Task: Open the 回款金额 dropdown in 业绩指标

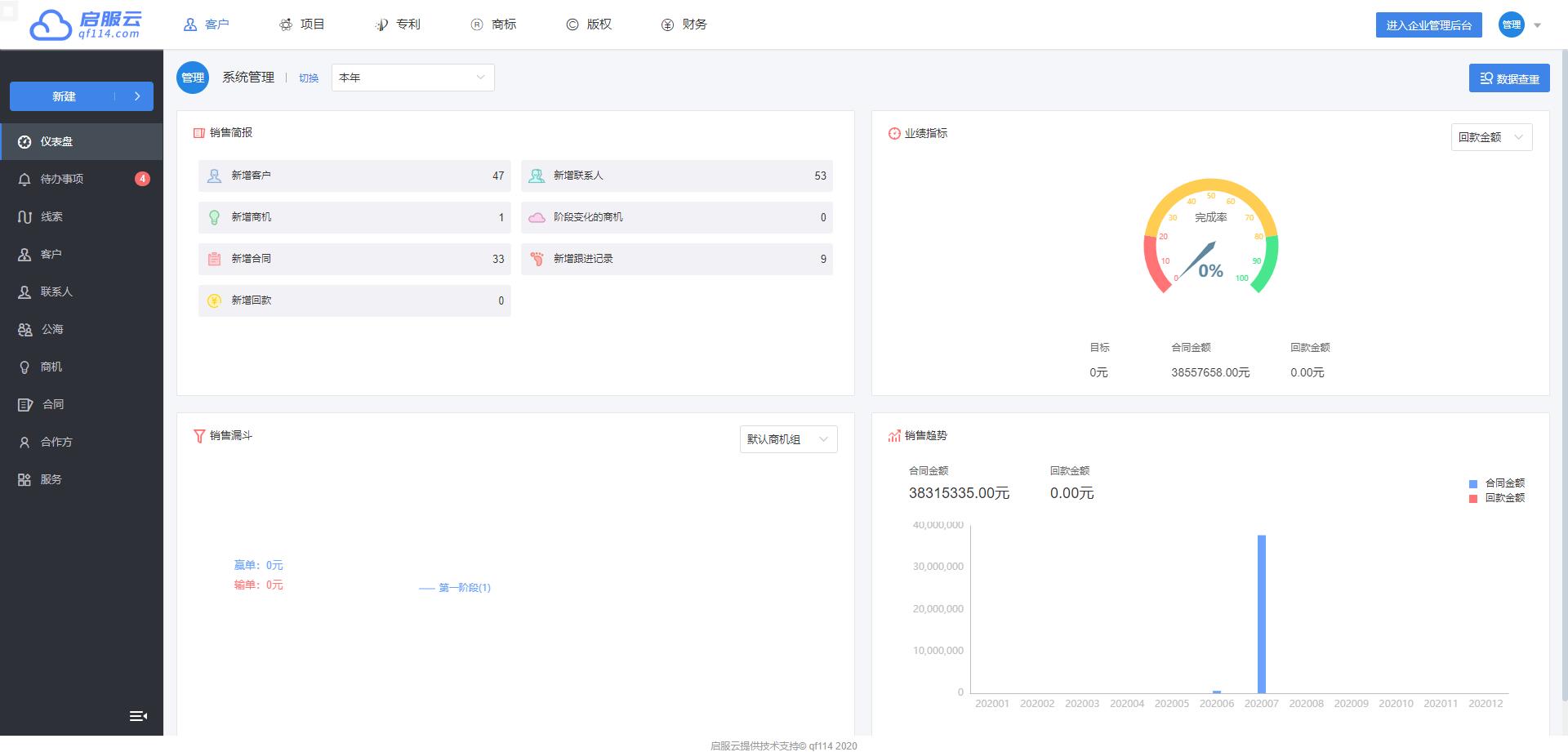Action: [x=1491, y=137]
